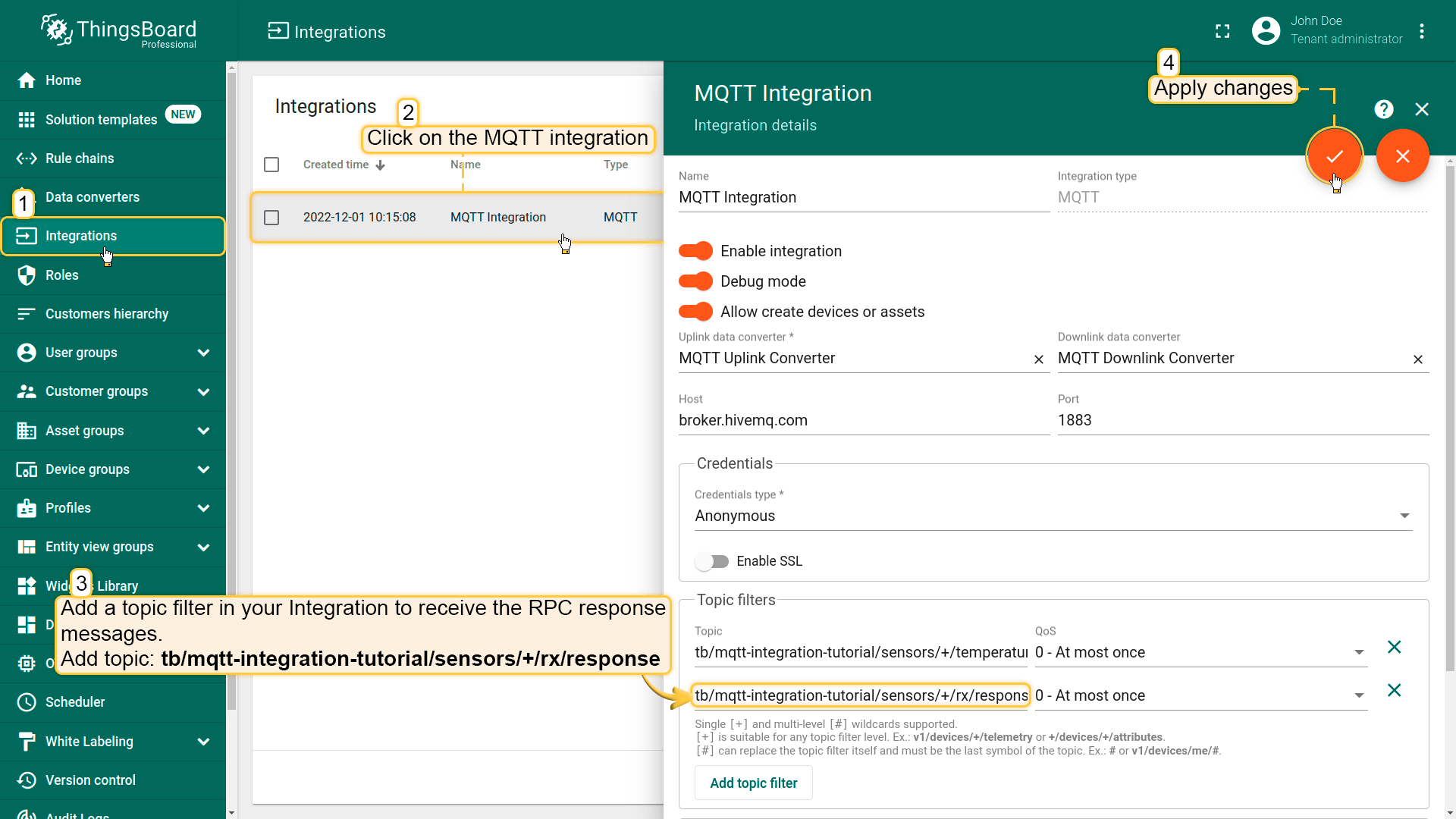Clear the MQTT Downlink Converter selection
This screenshot has width=1456, height=819.
pos(1418,359)
